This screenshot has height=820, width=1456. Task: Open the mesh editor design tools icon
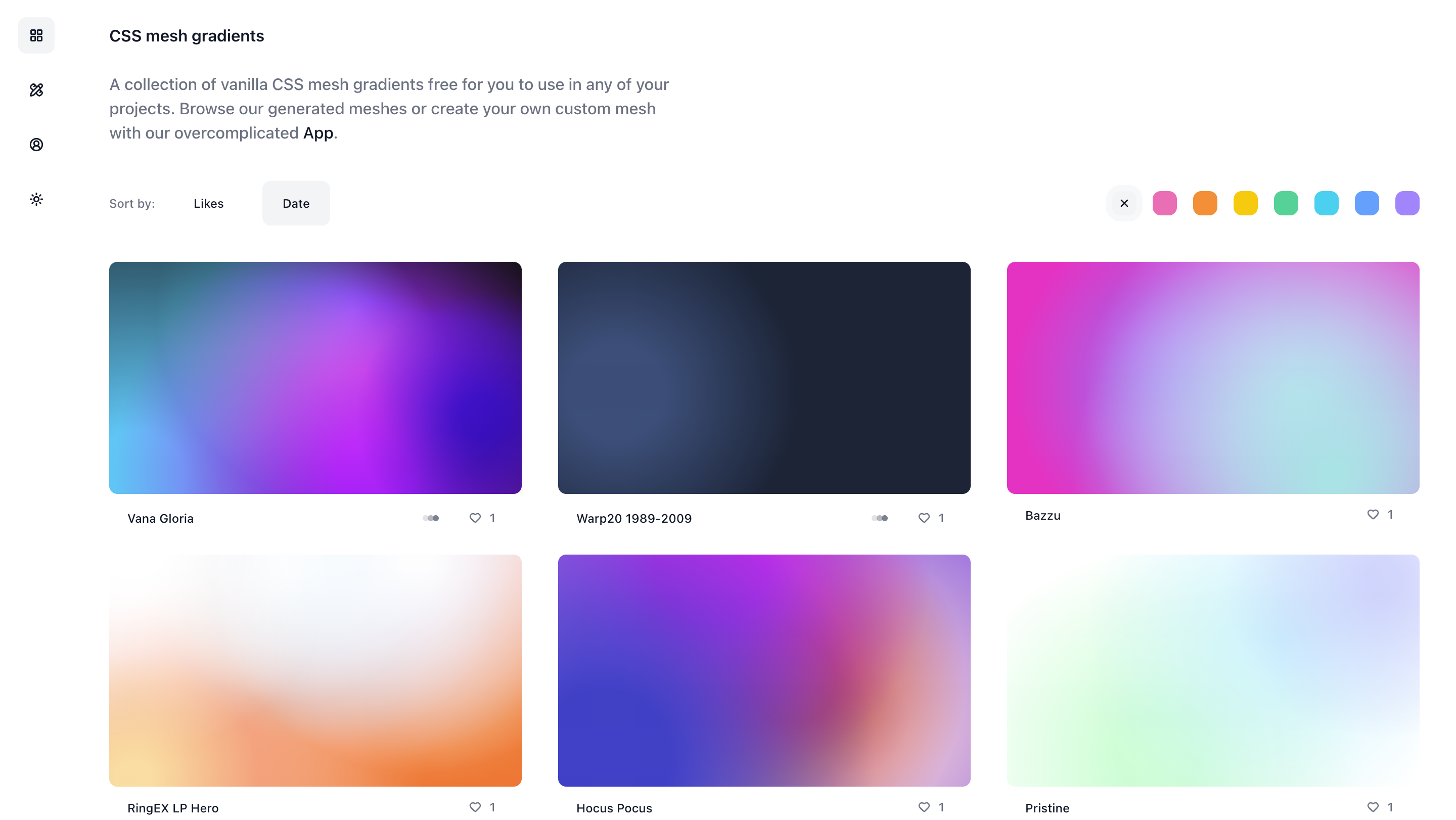click(36, 90)
